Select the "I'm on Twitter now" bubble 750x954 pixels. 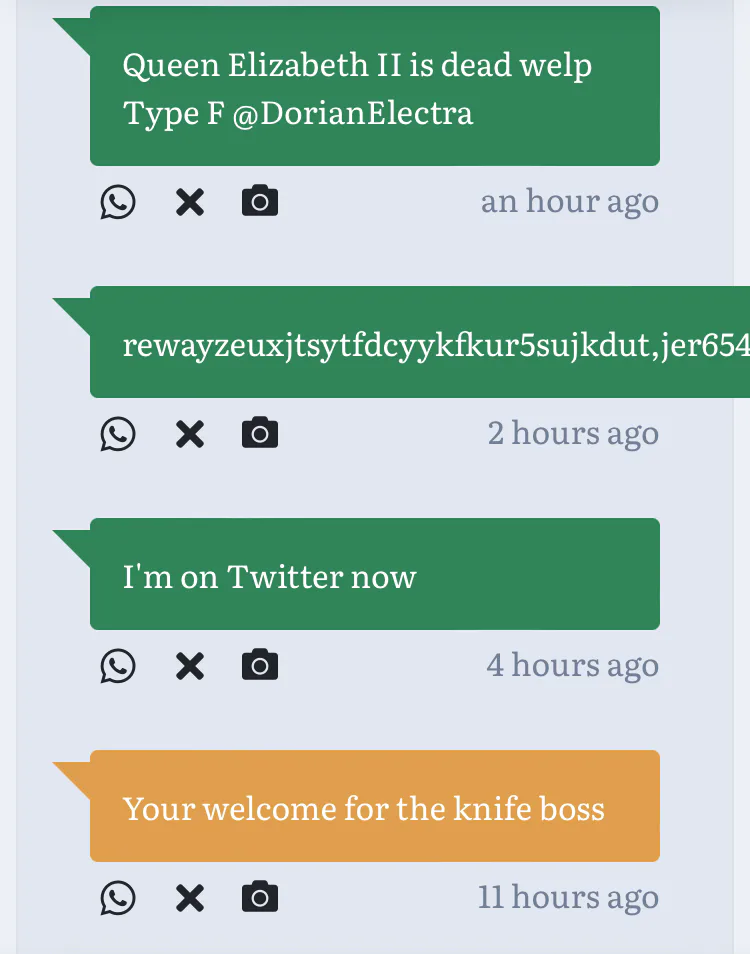click(x=374, y=575)
